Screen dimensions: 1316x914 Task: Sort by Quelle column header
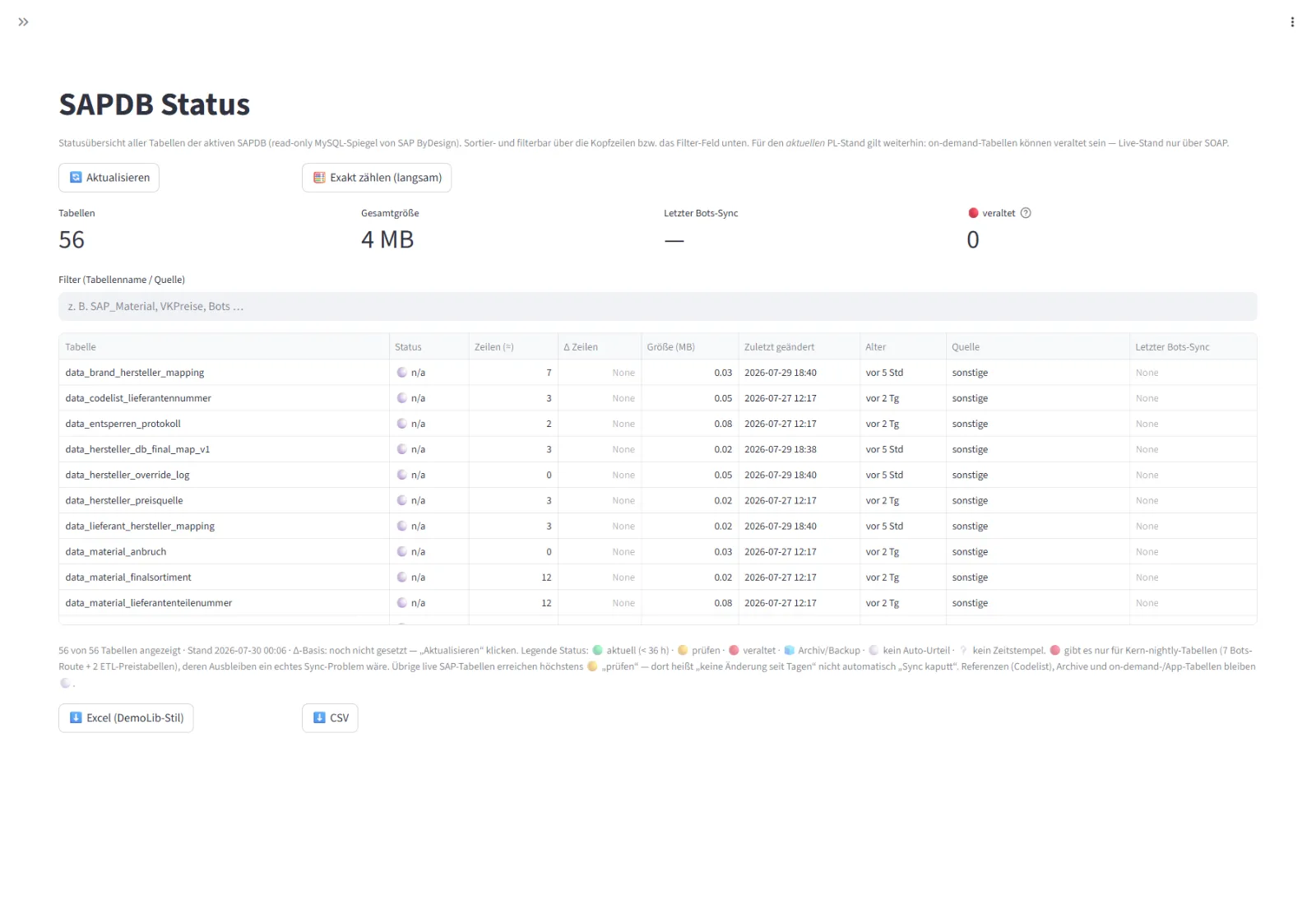(x=1038, y=347)
